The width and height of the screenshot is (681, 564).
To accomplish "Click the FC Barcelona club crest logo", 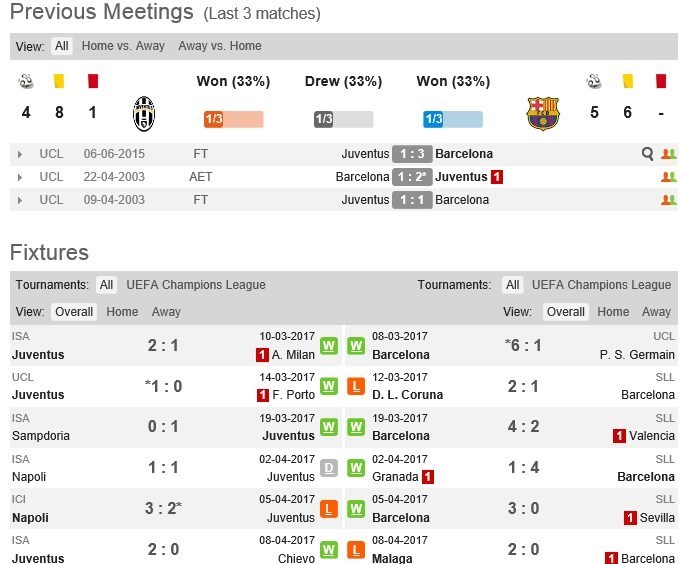I will tap(543, 113).
